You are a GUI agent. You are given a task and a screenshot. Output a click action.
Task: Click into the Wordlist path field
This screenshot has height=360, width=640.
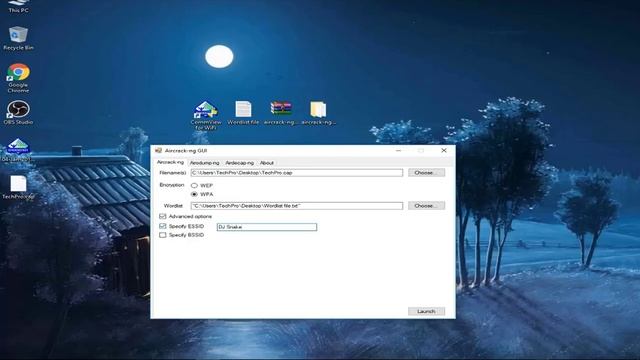tap(297, 206)
